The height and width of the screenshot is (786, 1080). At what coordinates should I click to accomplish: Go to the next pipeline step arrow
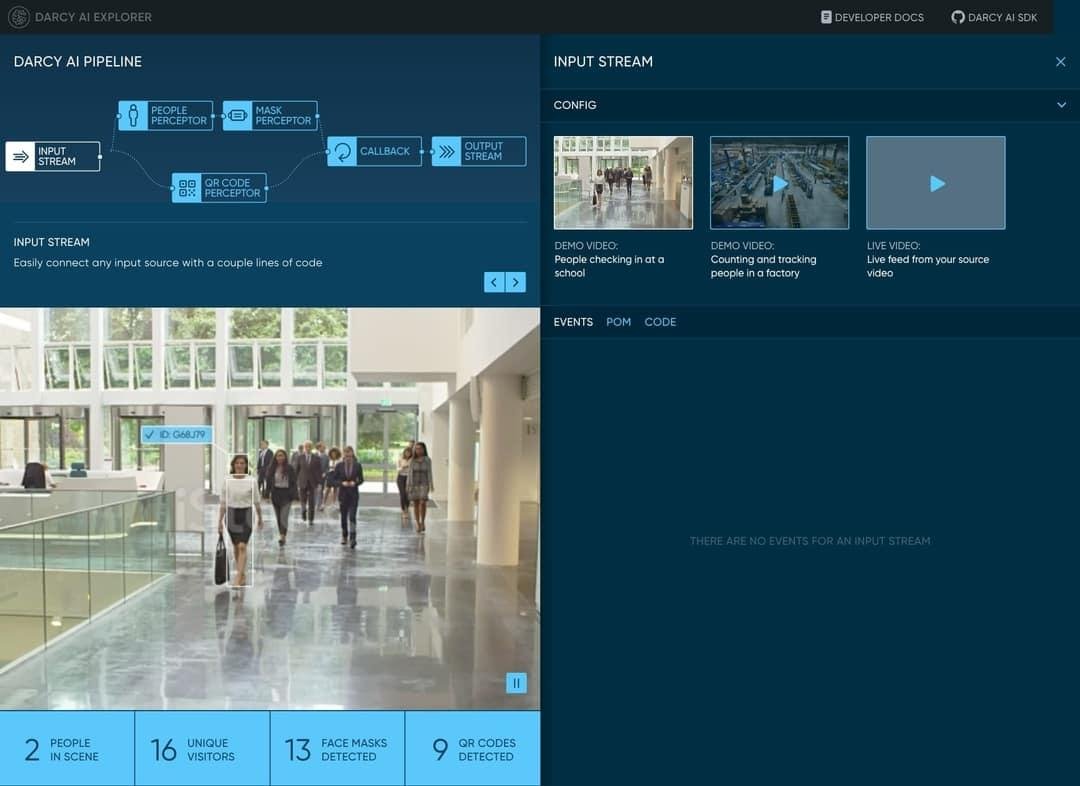[516, 282]
